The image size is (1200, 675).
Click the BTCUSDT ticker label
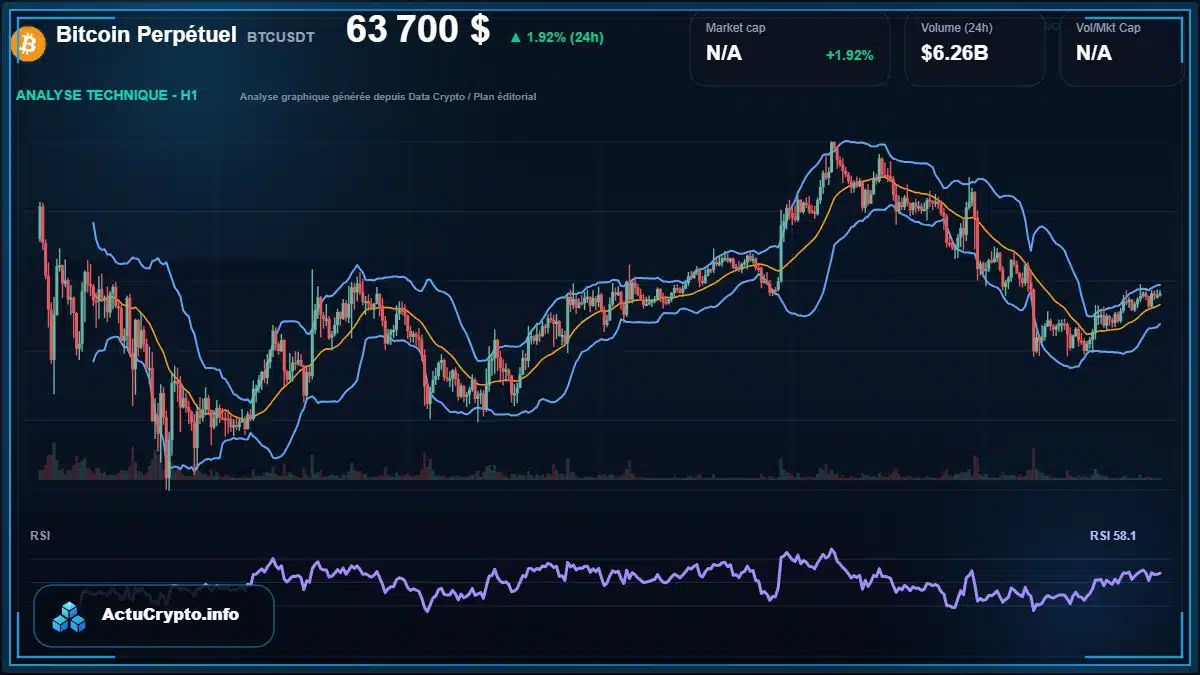pos(281,37)
